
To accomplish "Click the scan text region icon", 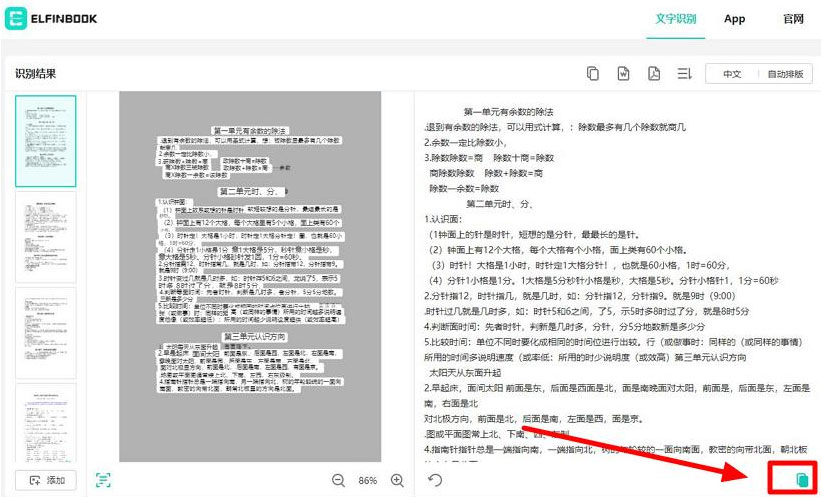I will click(x=103, y=480).
